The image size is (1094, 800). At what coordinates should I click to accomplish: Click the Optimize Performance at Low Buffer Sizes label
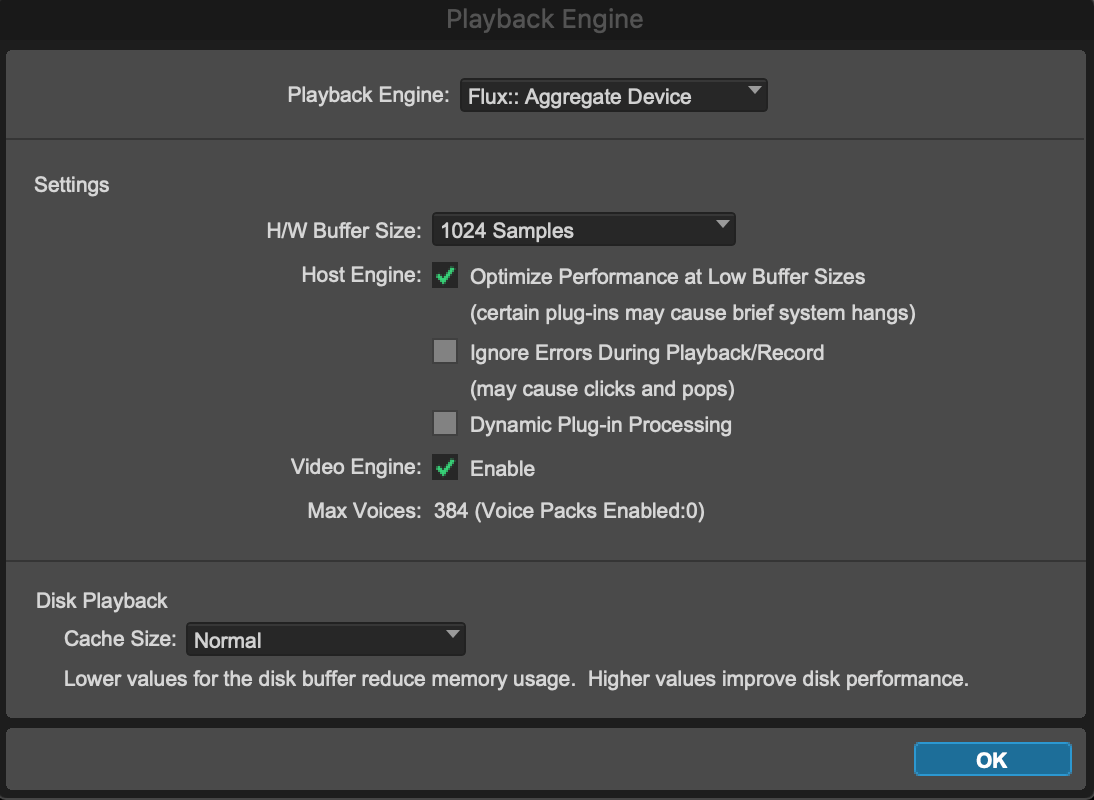coord(667,277)
